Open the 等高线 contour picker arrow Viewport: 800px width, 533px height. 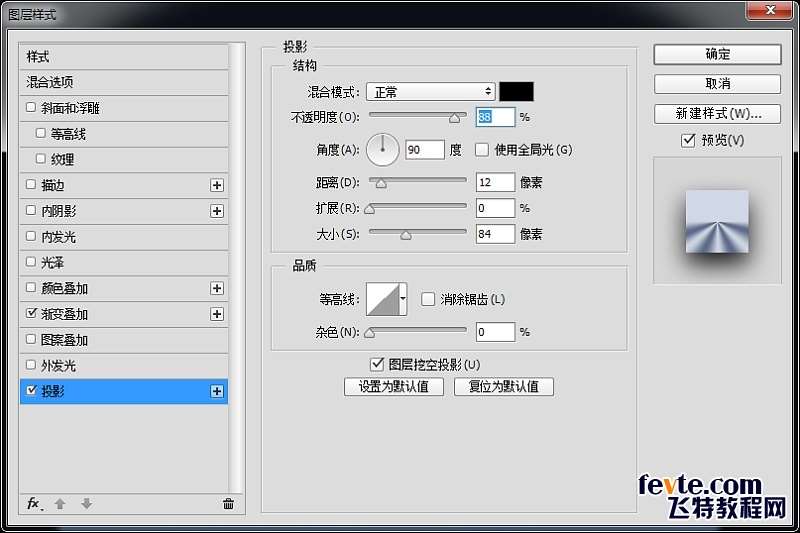point(403,299)
